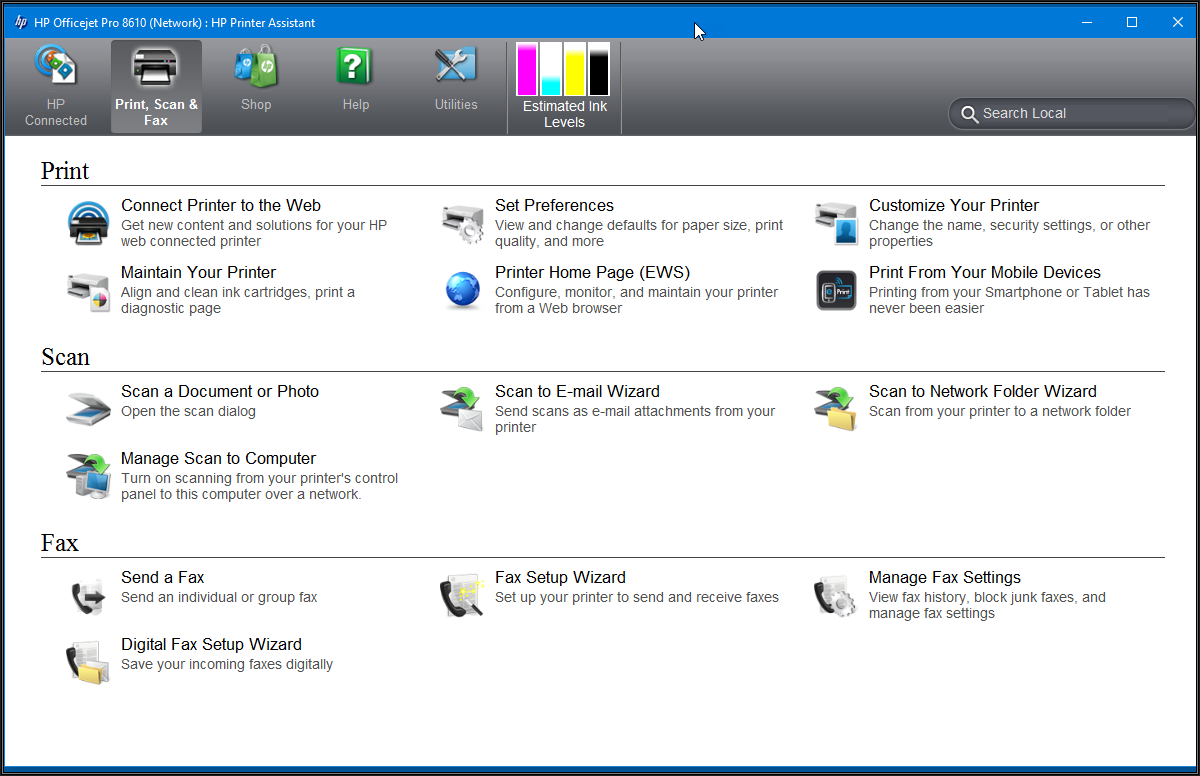This screenshot has height=776, width=1200.
Task: Click the cyan ink level bar
Action: 551,69
